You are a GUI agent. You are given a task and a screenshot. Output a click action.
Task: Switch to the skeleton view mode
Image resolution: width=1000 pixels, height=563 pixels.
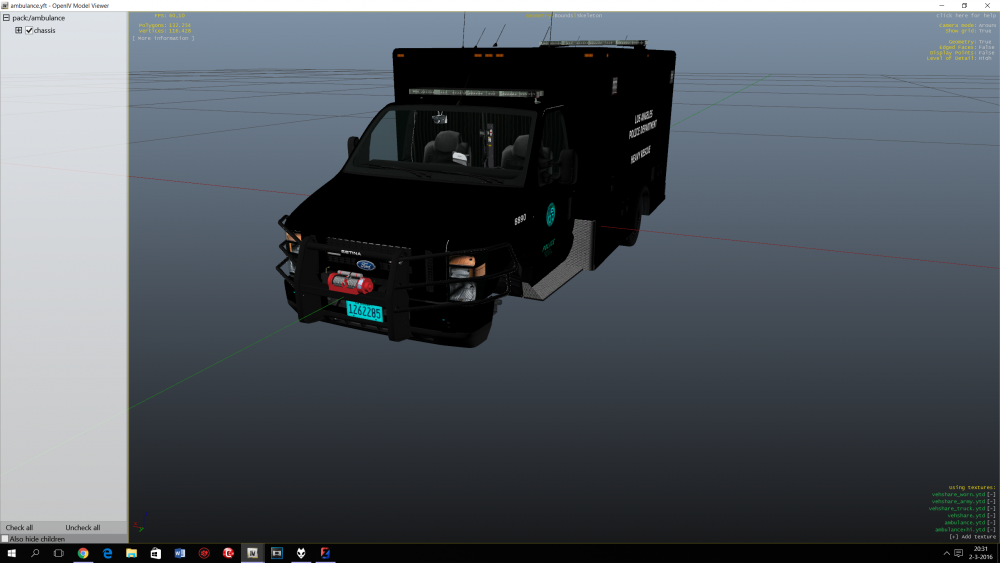[x=589, y=15]
